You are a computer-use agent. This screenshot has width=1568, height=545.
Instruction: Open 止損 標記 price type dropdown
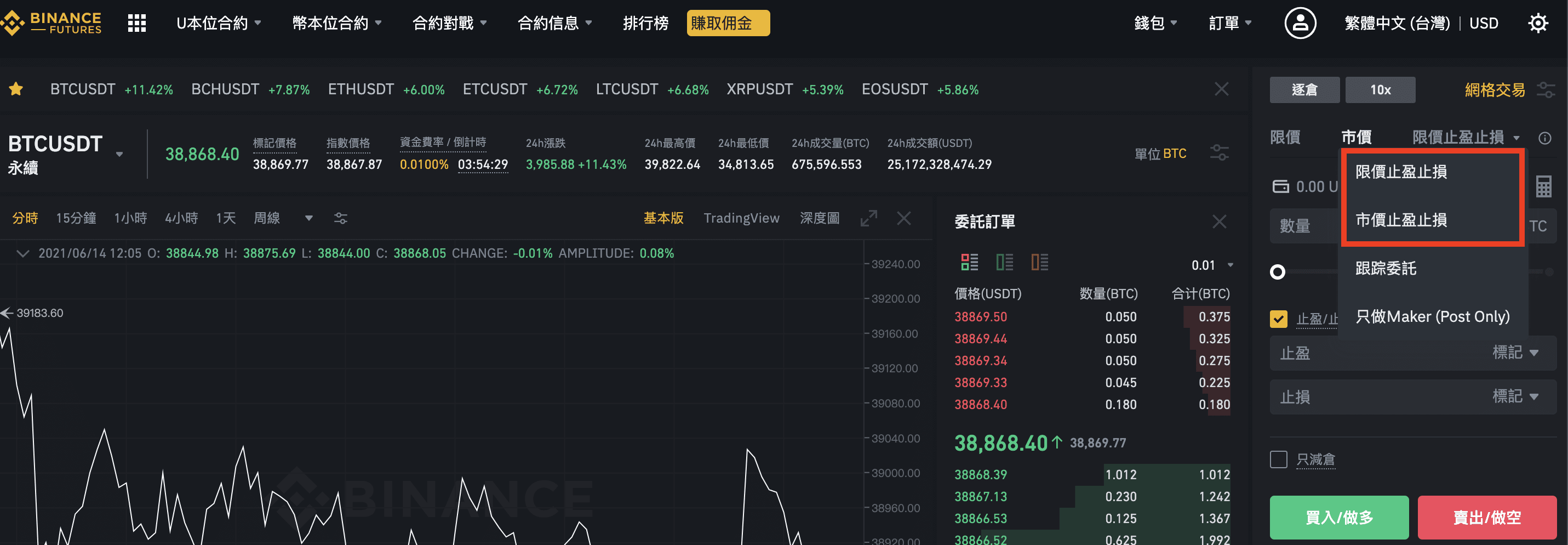tap(1515, 396)
